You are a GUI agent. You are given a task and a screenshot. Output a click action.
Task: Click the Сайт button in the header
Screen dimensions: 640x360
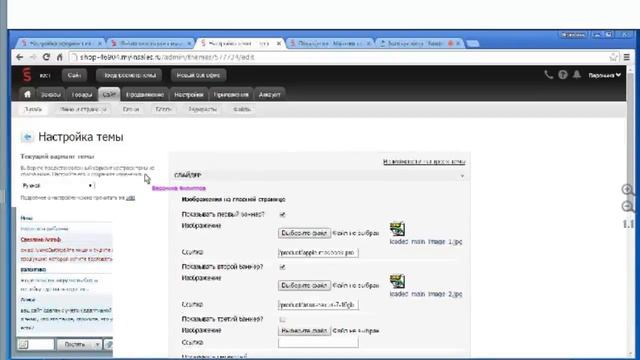click(74, 75)
